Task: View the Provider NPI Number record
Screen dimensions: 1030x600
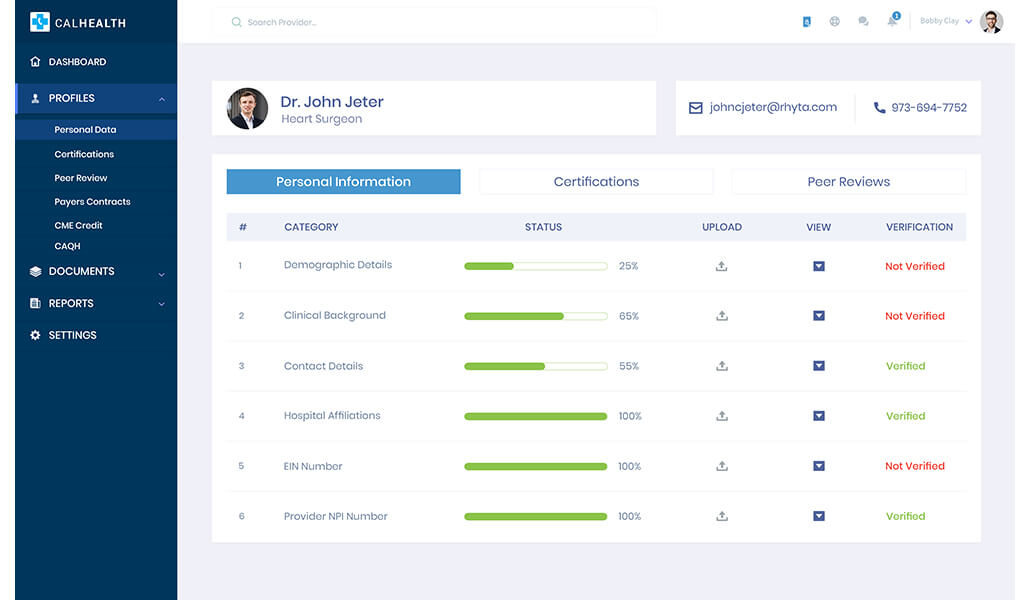Action: point(818,516)
